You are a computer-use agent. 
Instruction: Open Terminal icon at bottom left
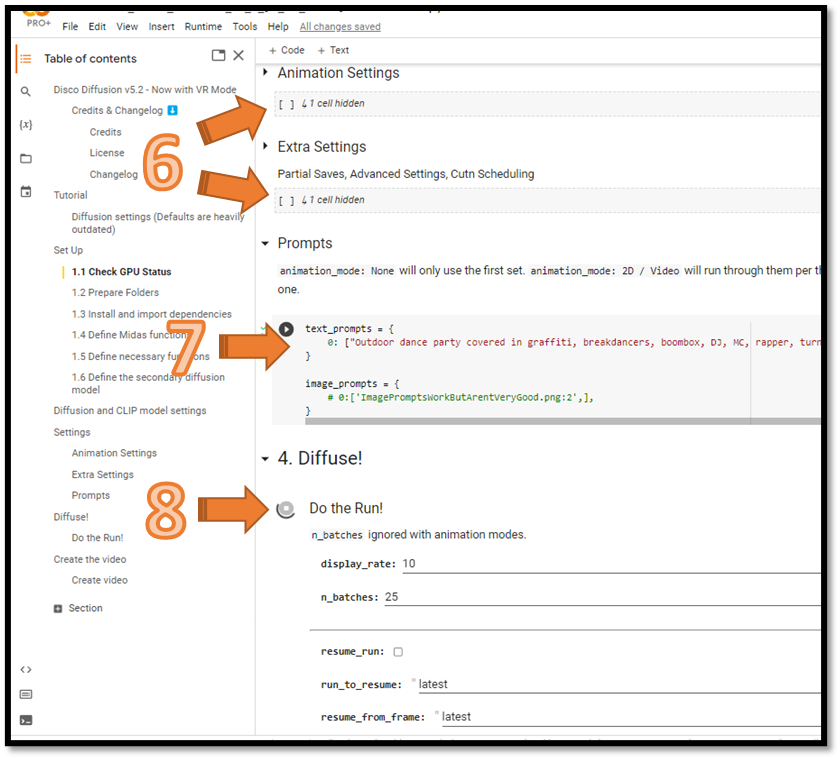click(26, 720)
